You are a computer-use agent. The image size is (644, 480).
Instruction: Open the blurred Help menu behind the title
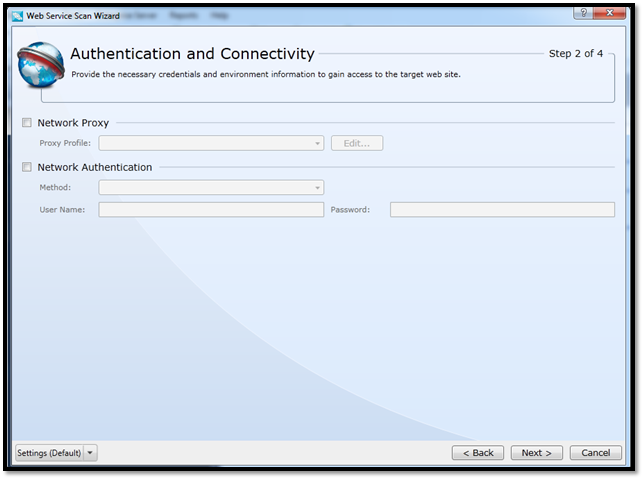click(219, 16)
